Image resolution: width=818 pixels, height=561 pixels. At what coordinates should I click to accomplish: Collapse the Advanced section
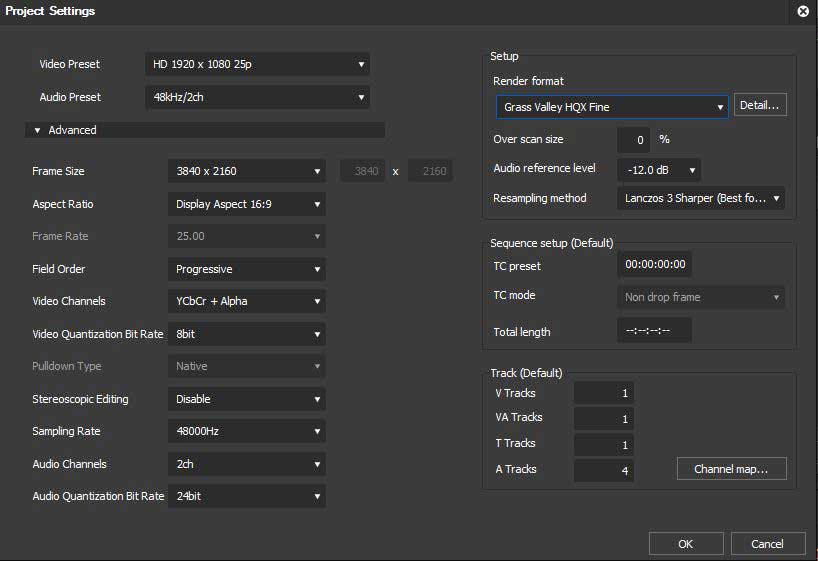tap(204, 130)
